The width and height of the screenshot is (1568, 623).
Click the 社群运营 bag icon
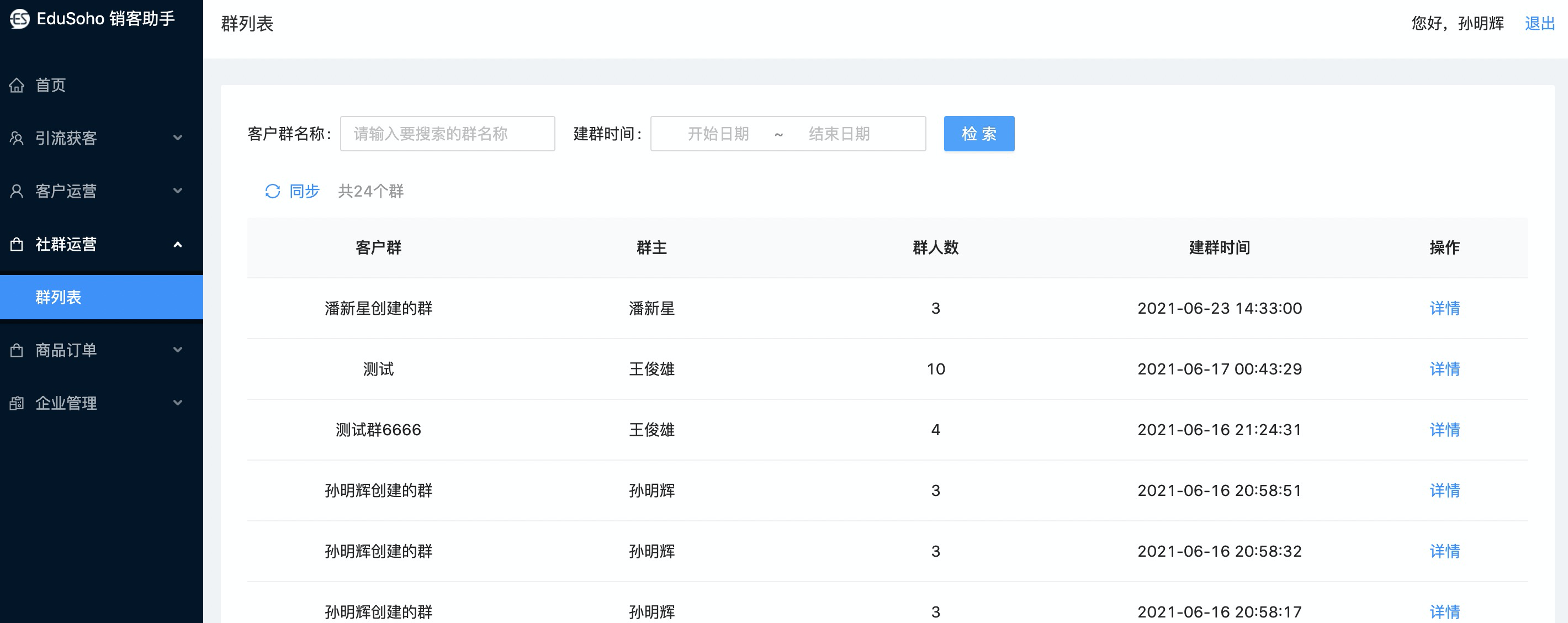17,244
